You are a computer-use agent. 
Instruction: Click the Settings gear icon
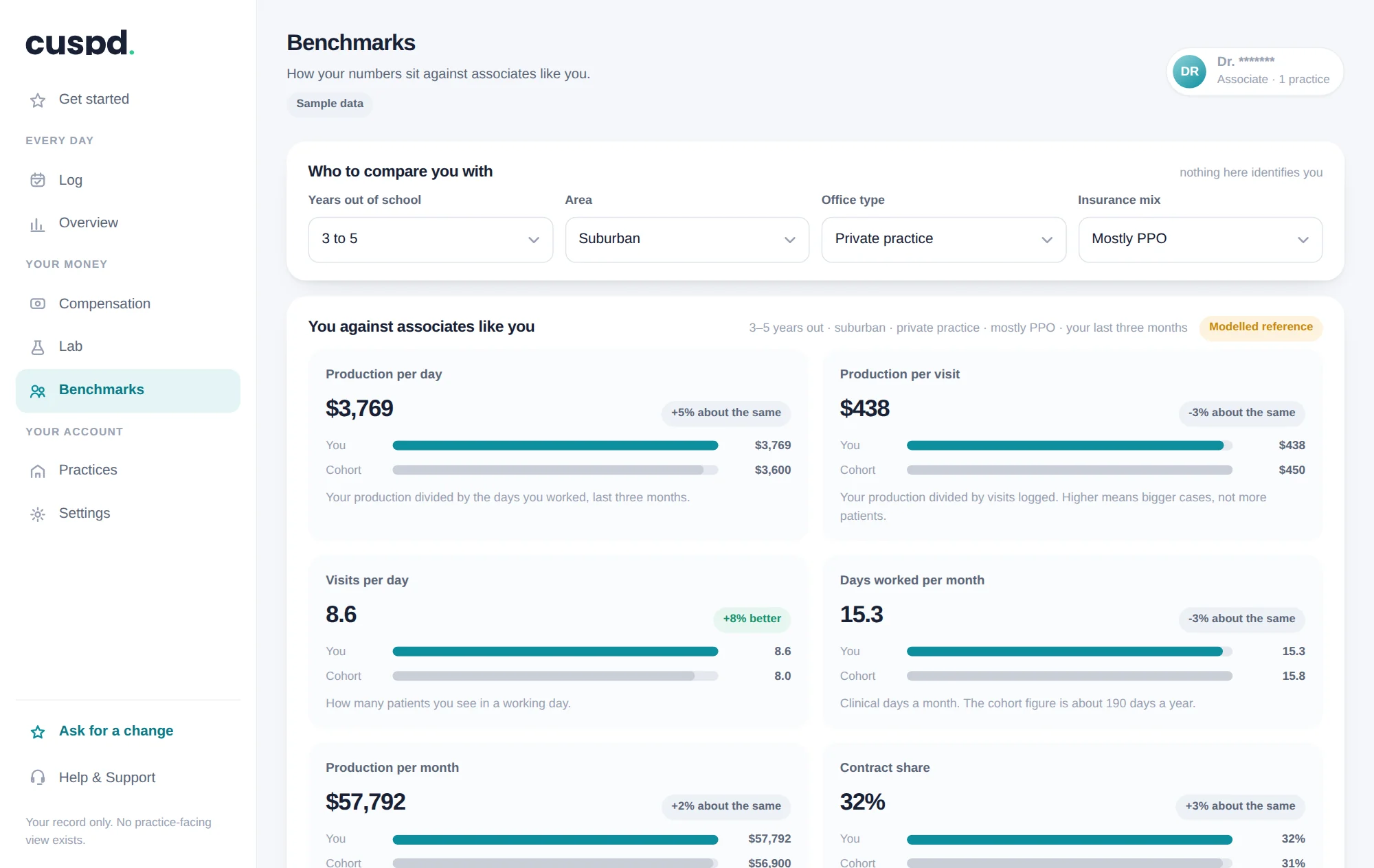38,514
